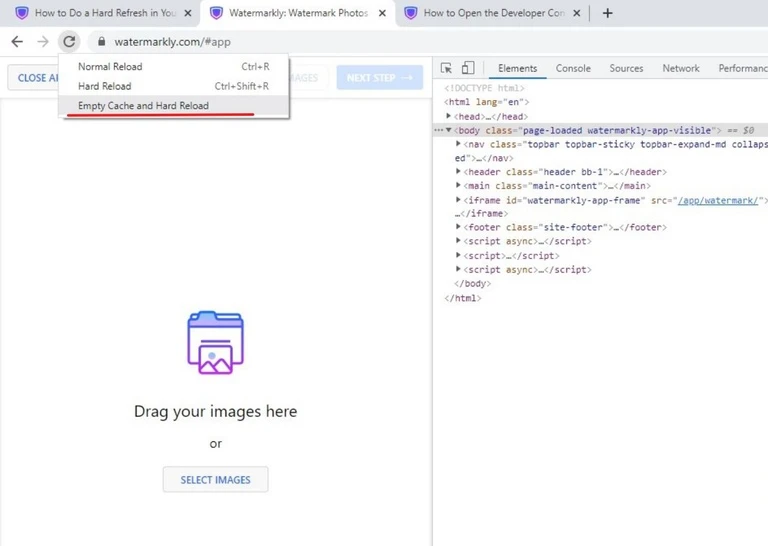Click the address bar URL
The image size is (768, 546).
[x=172, y=42]
